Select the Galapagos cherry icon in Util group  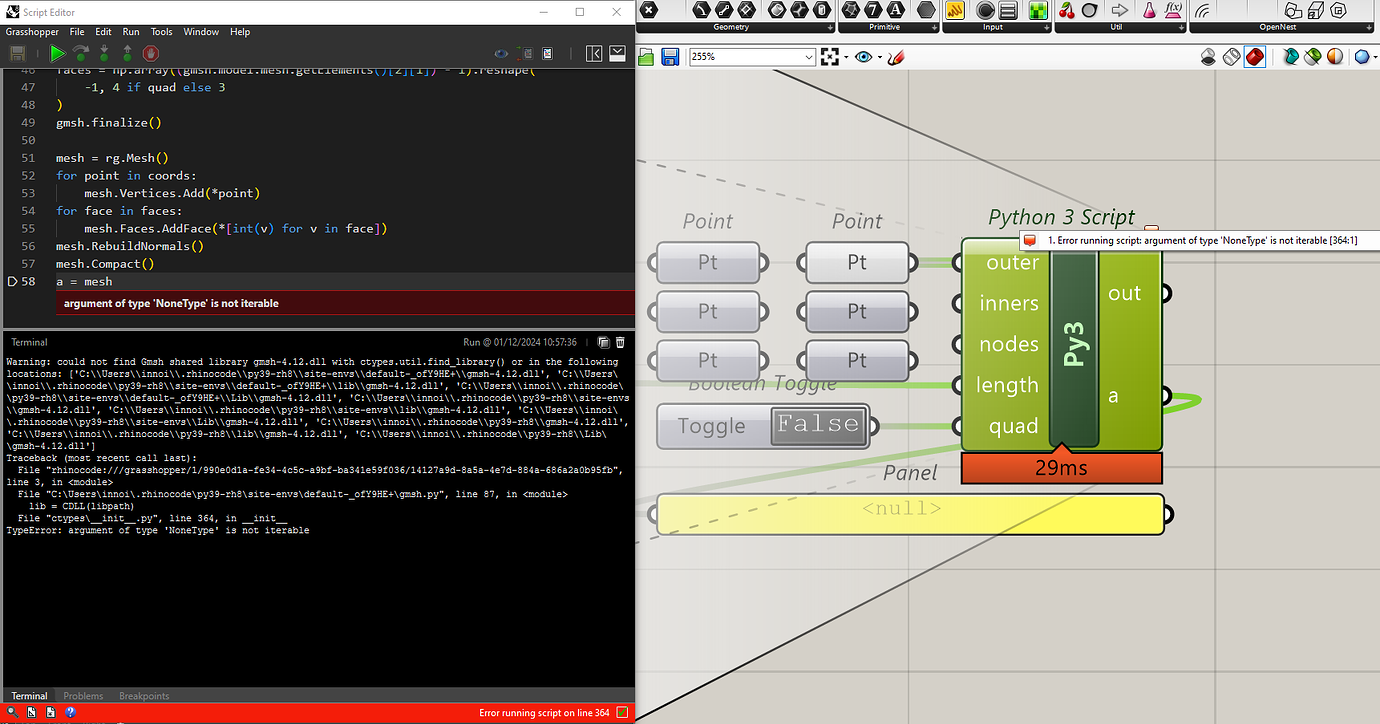click(x=1067, y=10)
